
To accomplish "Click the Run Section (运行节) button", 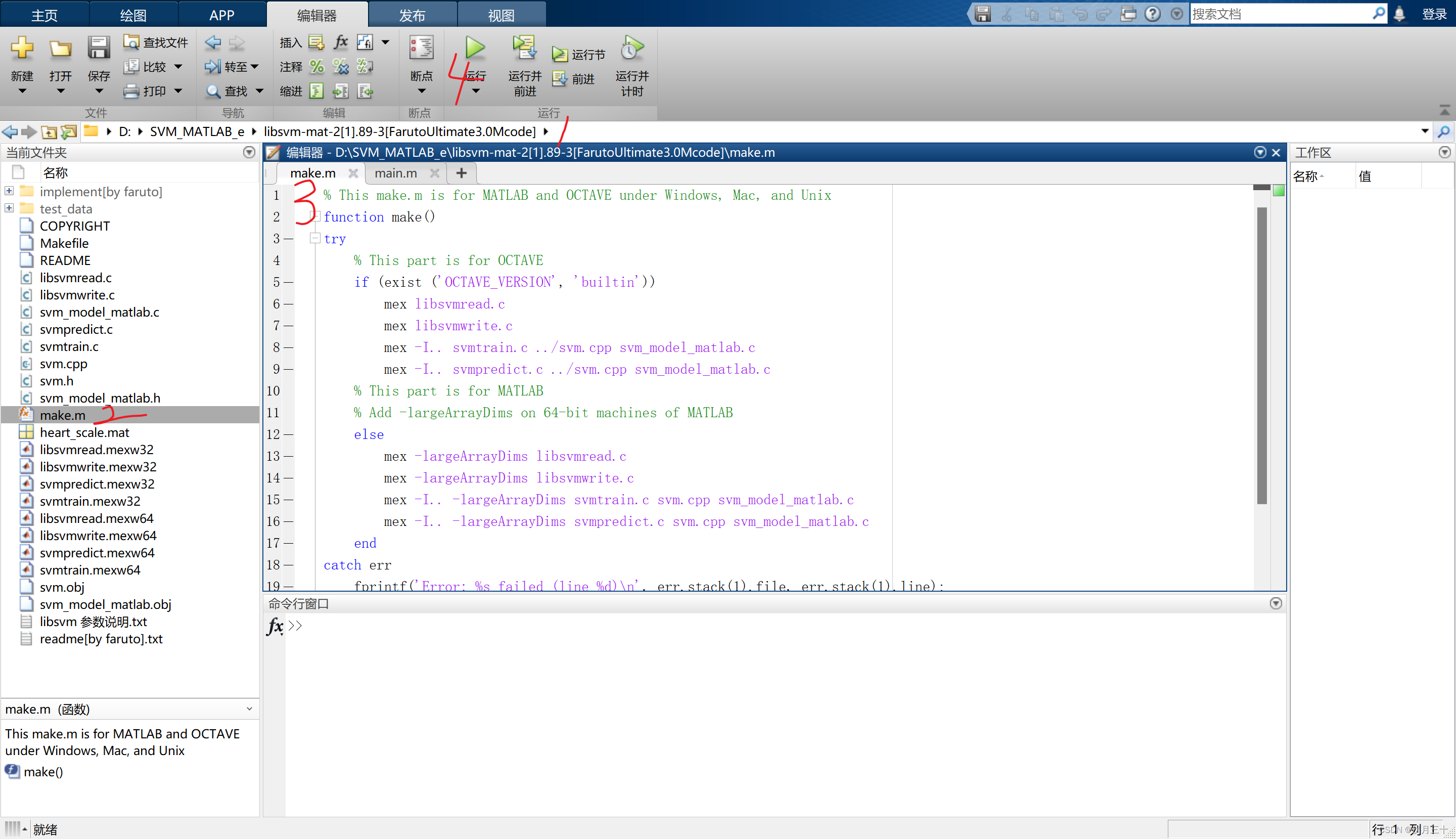I will coord(579,54).
